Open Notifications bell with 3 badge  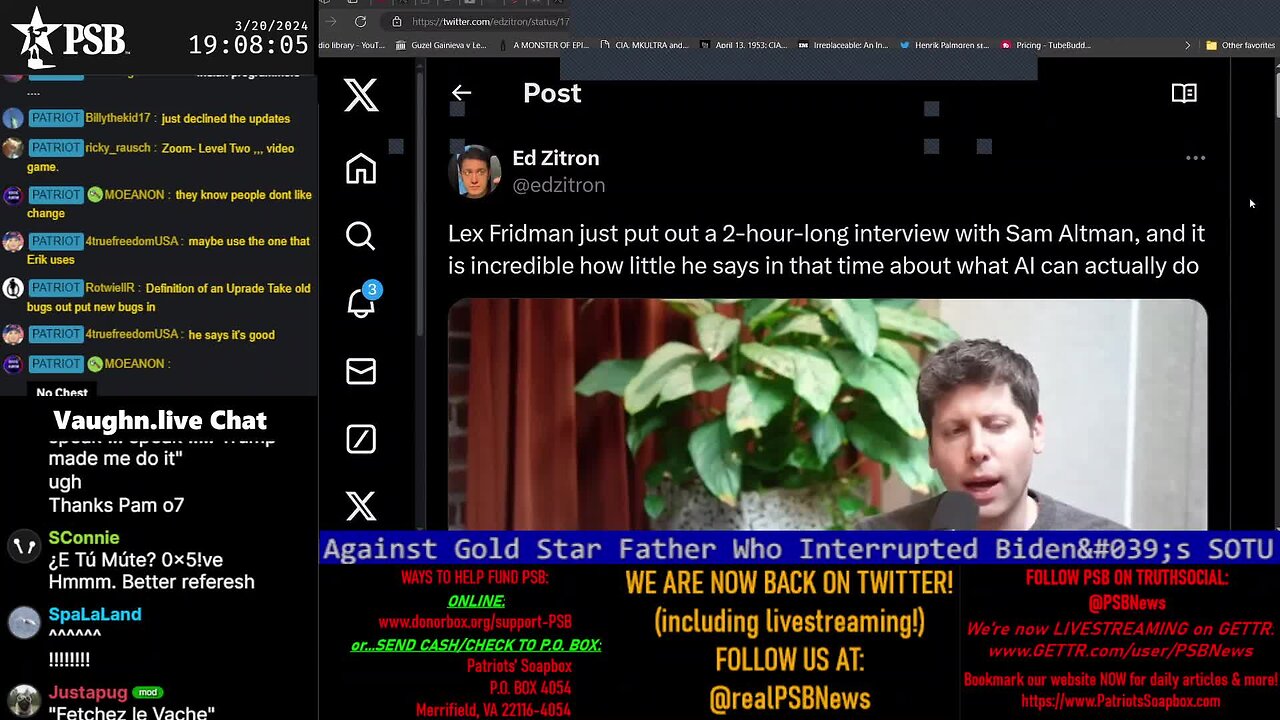(x=362, y=302)
